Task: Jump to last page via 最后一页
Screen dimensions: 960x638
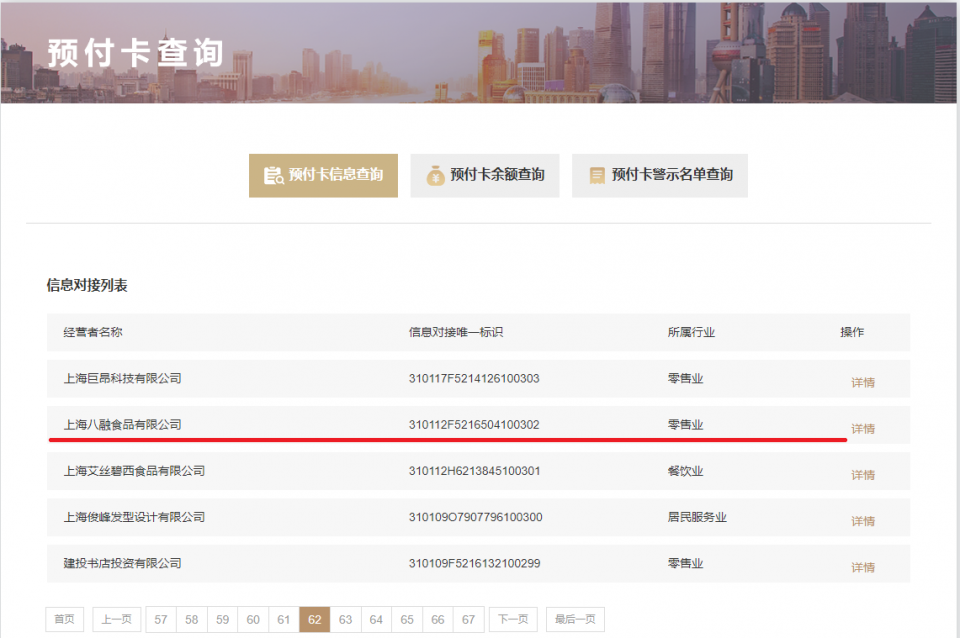Action: pyautogui.click(x=575, y=619)
